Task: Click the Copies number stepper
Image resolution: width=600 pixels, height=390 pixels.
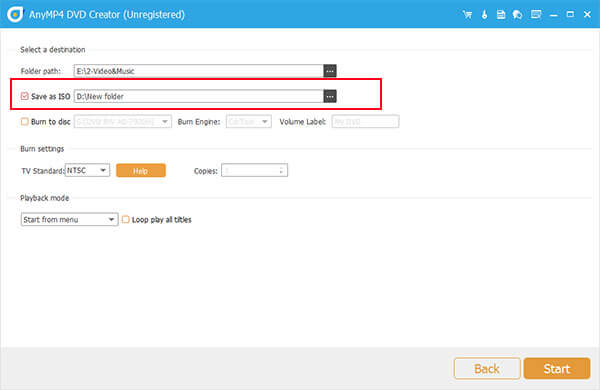Action: 254,170
